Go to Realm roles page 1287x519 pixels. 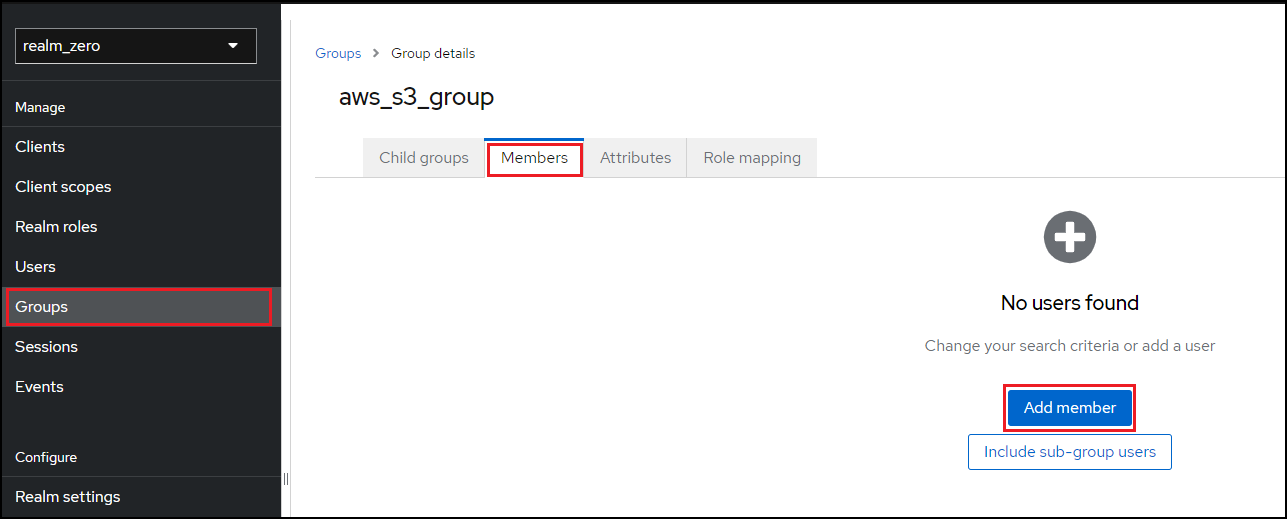click(x=140, y=227)
